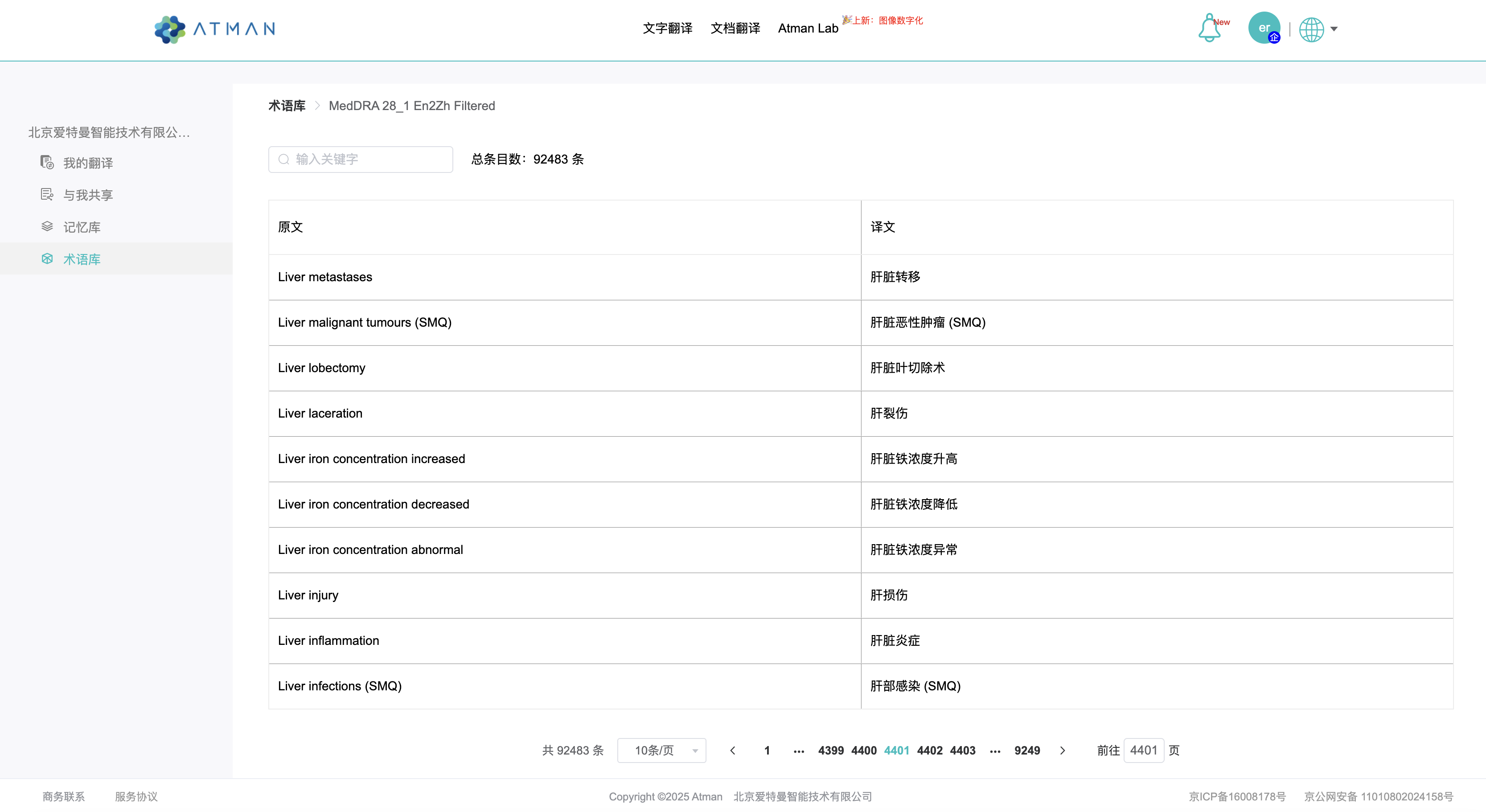Click the 记忆库 layers icon
This screenshot has height=812, width=1486.
47,227
